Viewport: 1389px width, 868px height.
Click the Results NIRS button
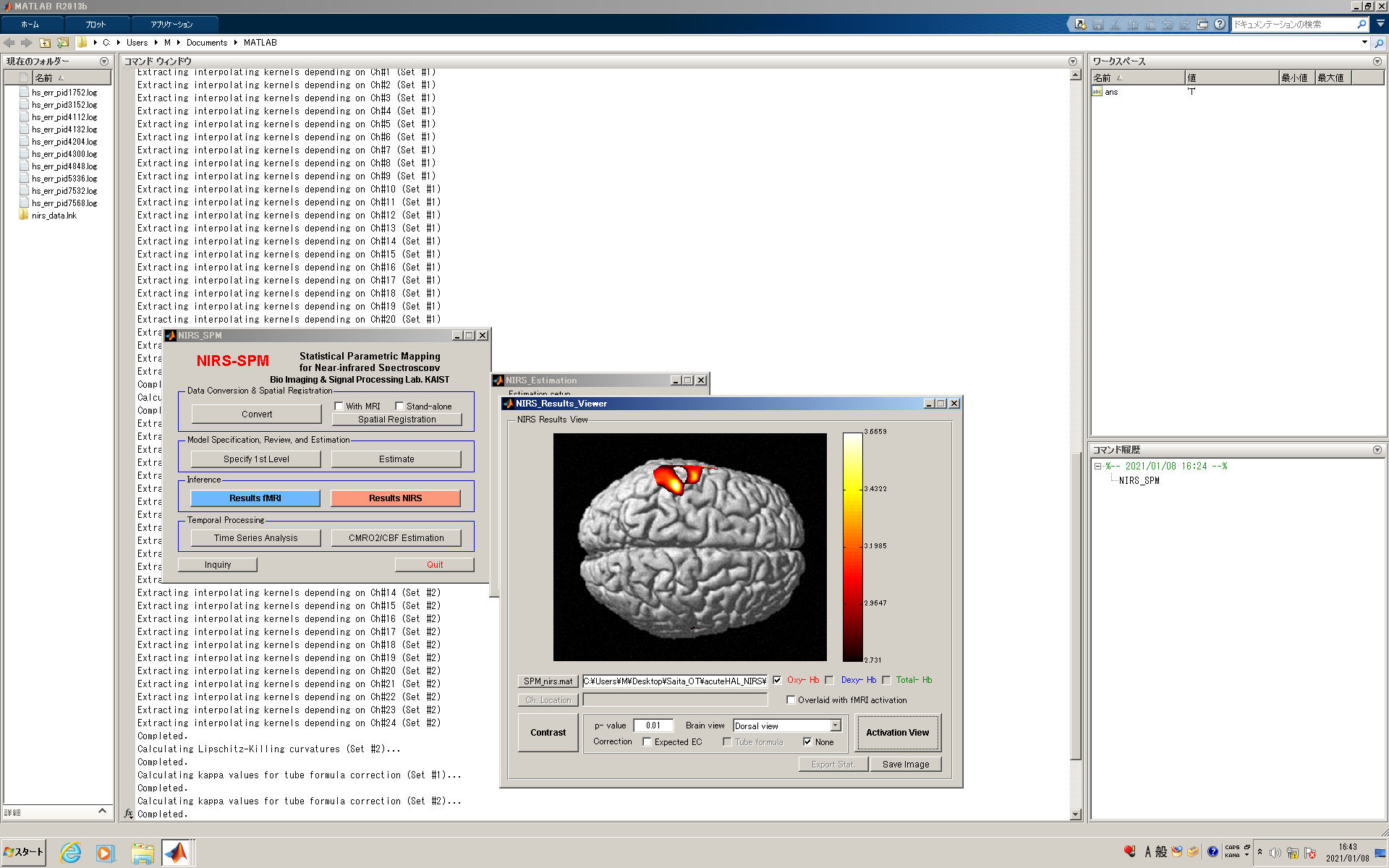(x=395, y=498)
